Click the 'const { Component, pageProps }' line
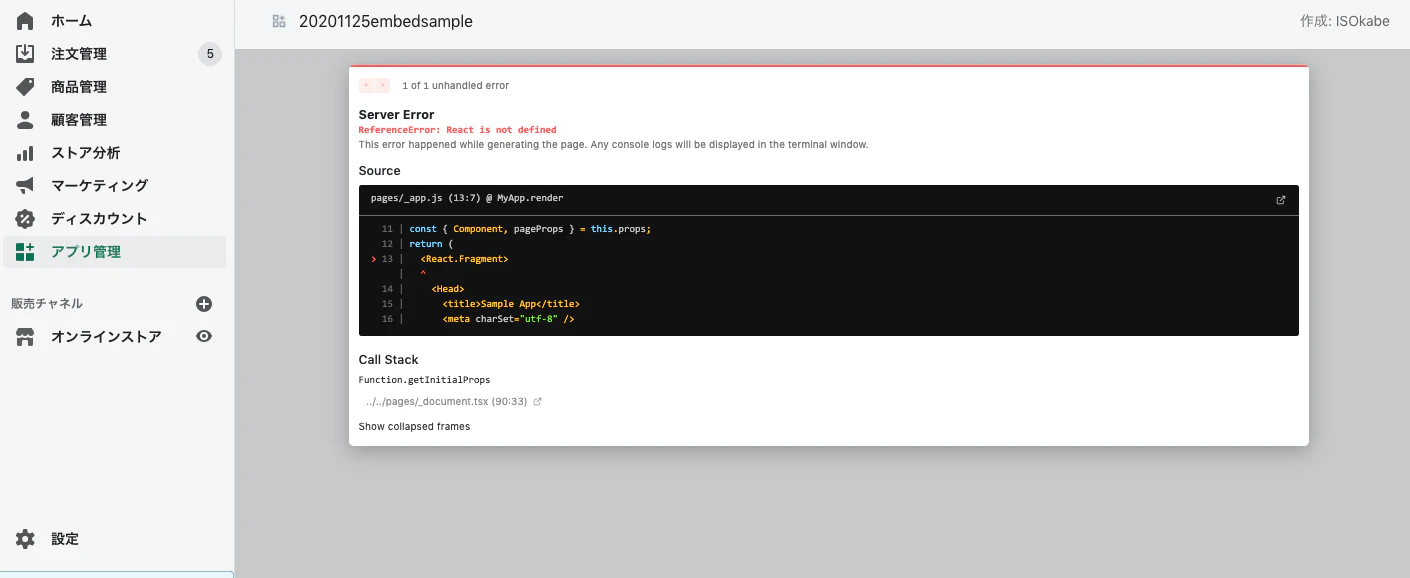The width and height of the screenshot is (1410, 578). click(530, 229)
